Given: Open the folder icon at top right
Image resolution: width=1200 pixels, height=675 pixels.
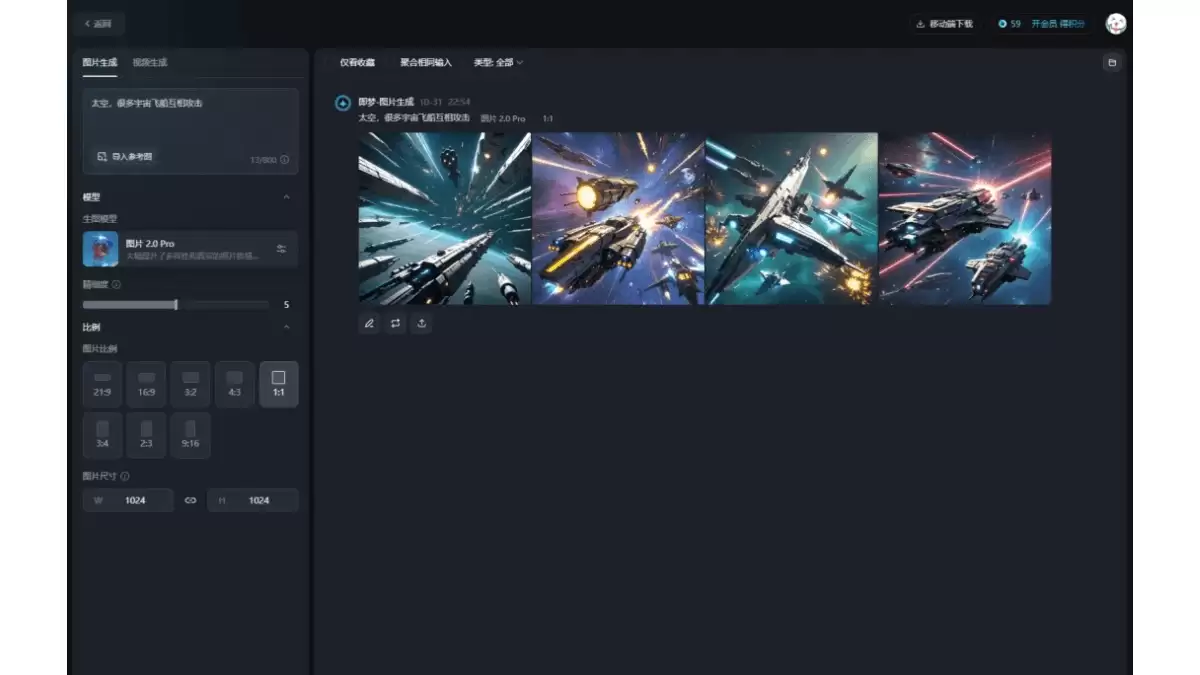Looking at the screenshot, I should [1111, 62].
